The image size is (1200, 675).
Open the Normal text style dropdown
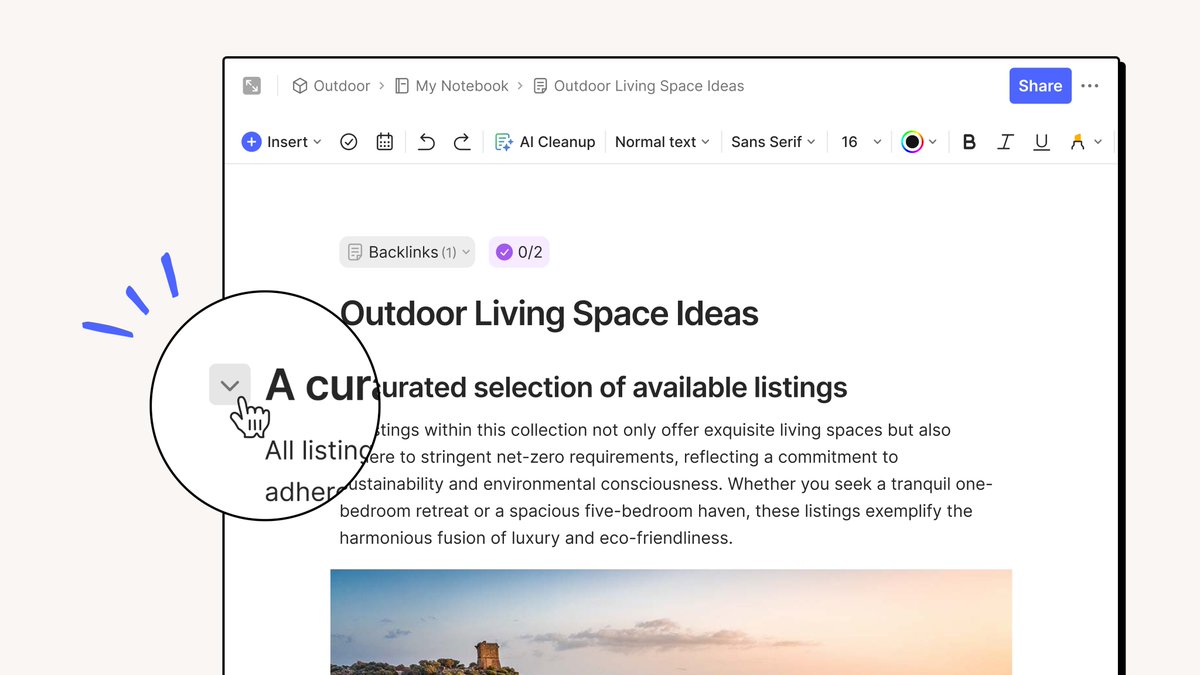pyautogui.click(x=661, y=141)
